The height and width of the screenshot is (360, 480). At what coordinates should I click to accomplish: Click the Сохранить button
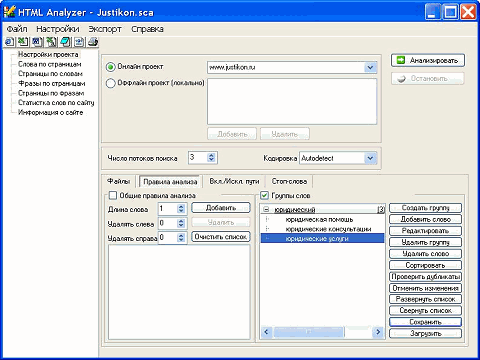point(426,322)
